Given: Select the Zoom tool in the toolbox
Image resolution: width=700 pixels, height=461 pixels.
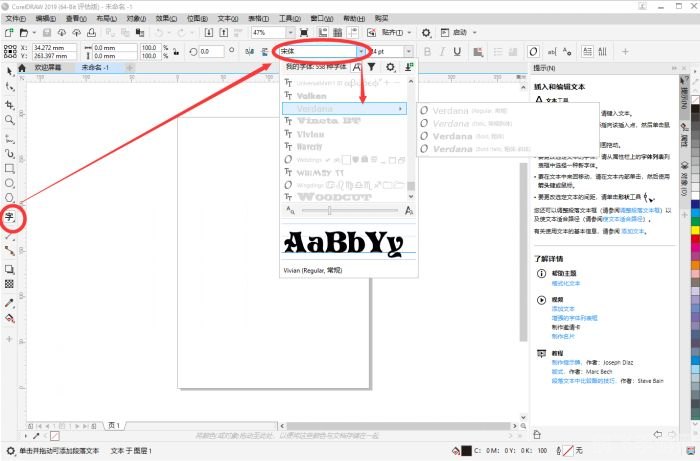Looking at the screenshot, I should coord(9,119).
